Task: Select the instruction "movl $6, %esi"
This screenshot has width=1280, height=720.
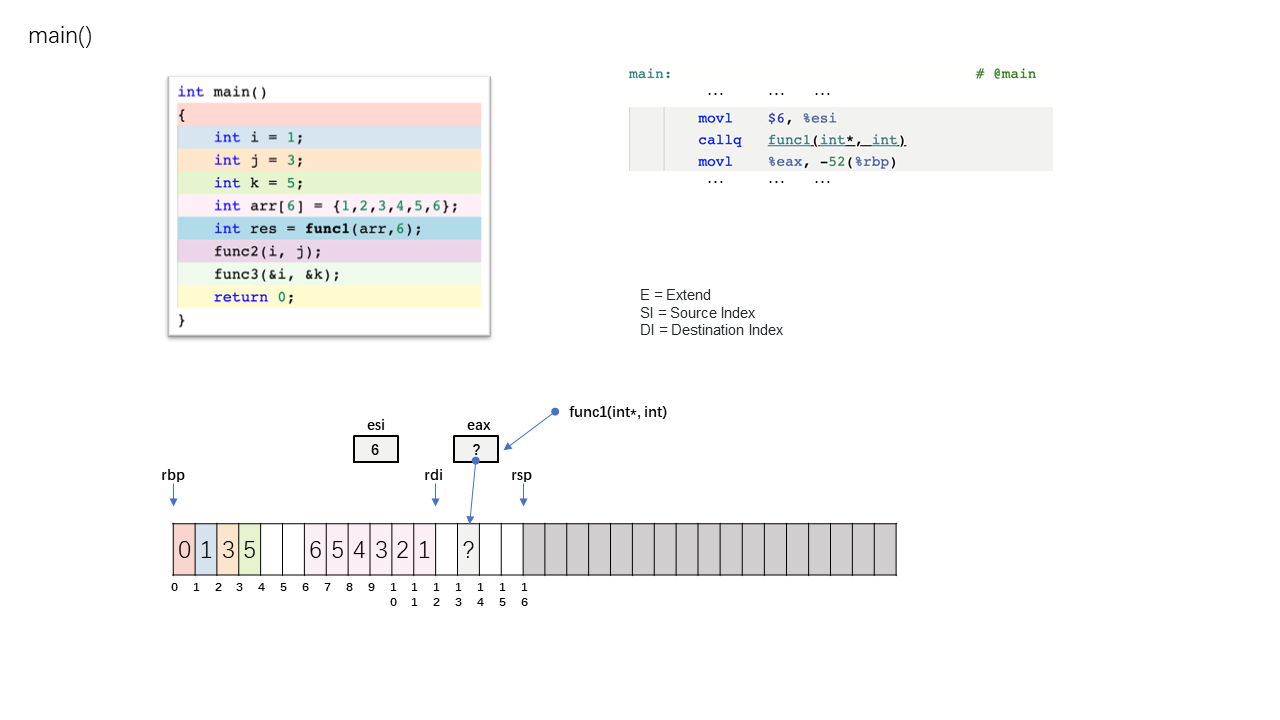Action: 767,118
